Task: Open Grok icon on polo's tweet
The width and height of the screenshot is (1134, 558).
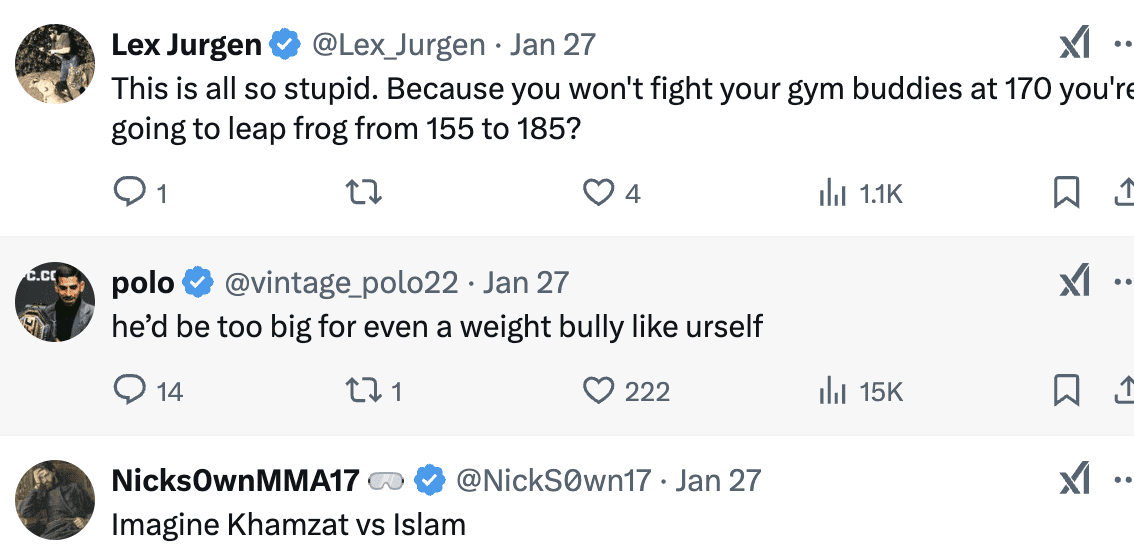Action: 1074,284
